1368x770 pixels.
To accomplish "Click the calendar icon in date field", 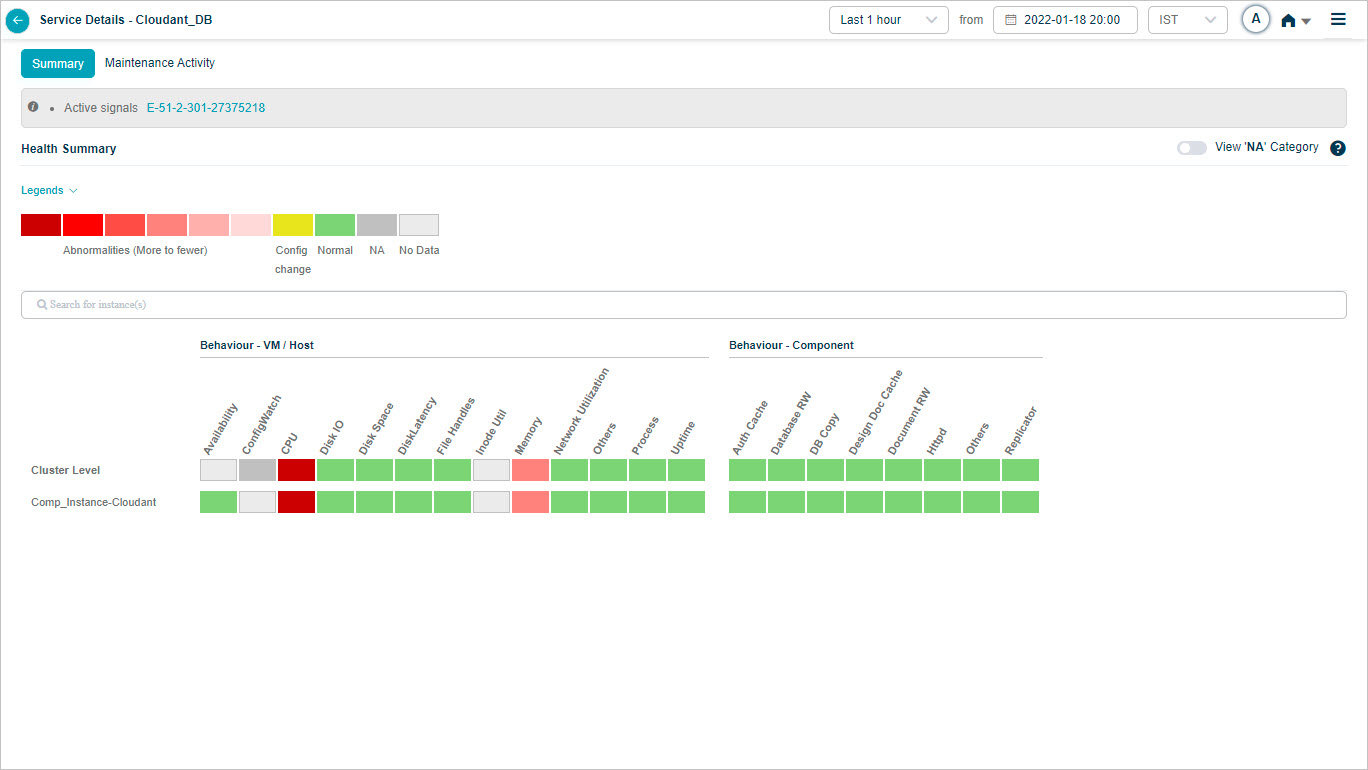I will click(1011, 20).
